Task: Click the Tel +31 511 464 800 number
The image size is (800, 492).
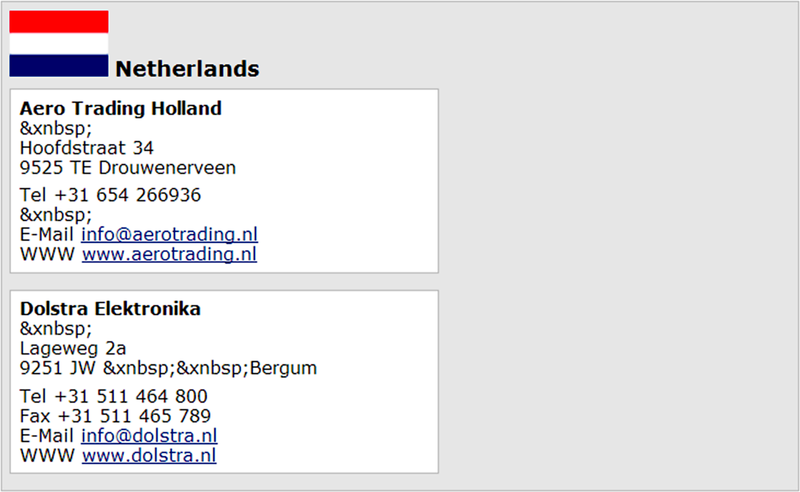Action: click(x=113, y=396)
